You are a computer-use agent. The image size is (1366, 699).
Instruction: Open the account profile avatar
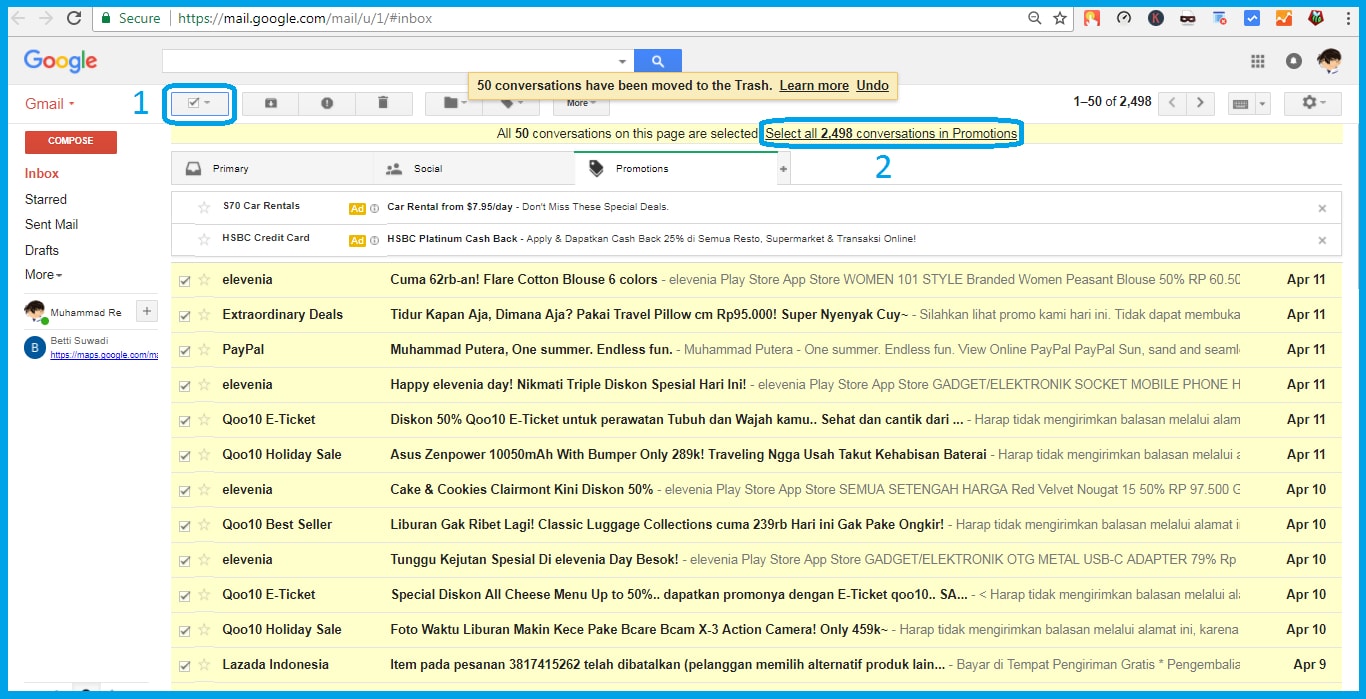click(x=1329, y=61)
